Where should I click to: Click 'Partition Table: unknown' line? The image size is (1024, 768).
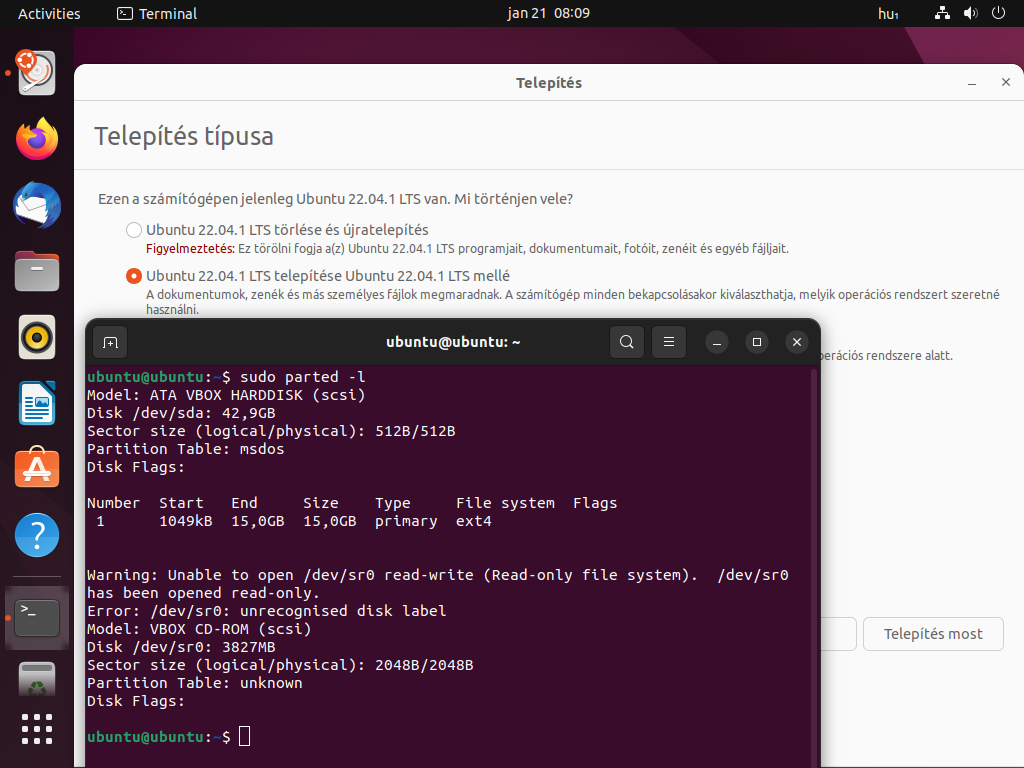195,683
